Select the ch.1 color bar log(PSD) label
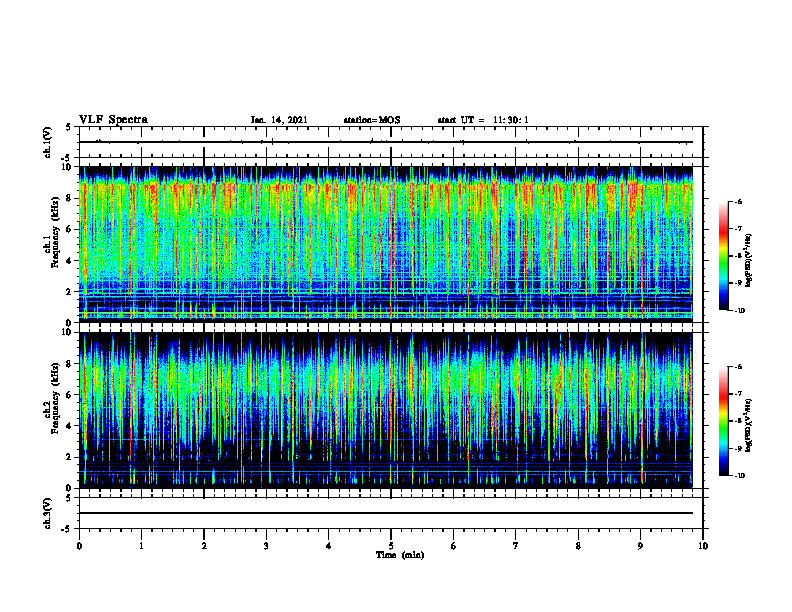This screenshot has width=792, height=612. pos(749,261)
